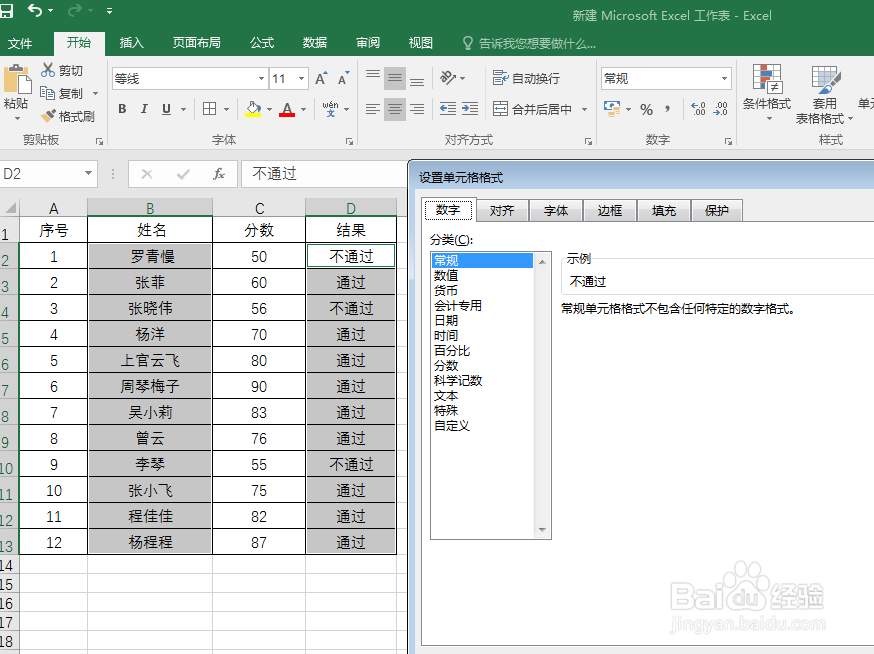Click the Align Left icon

click(373, 109)
